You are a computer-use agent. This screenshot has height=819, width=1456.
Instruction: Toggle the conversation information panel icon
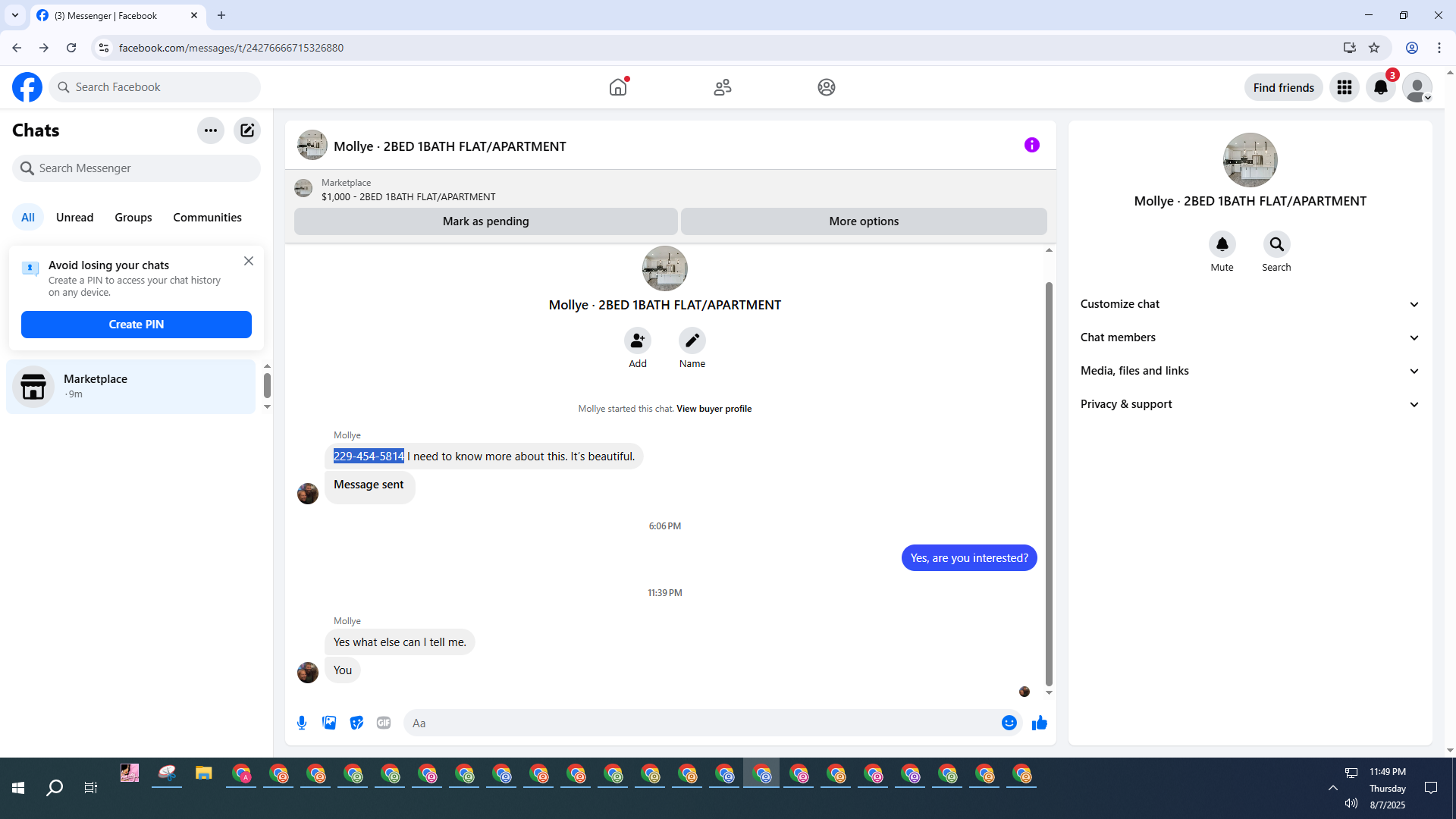click(x=1031, y=145)
